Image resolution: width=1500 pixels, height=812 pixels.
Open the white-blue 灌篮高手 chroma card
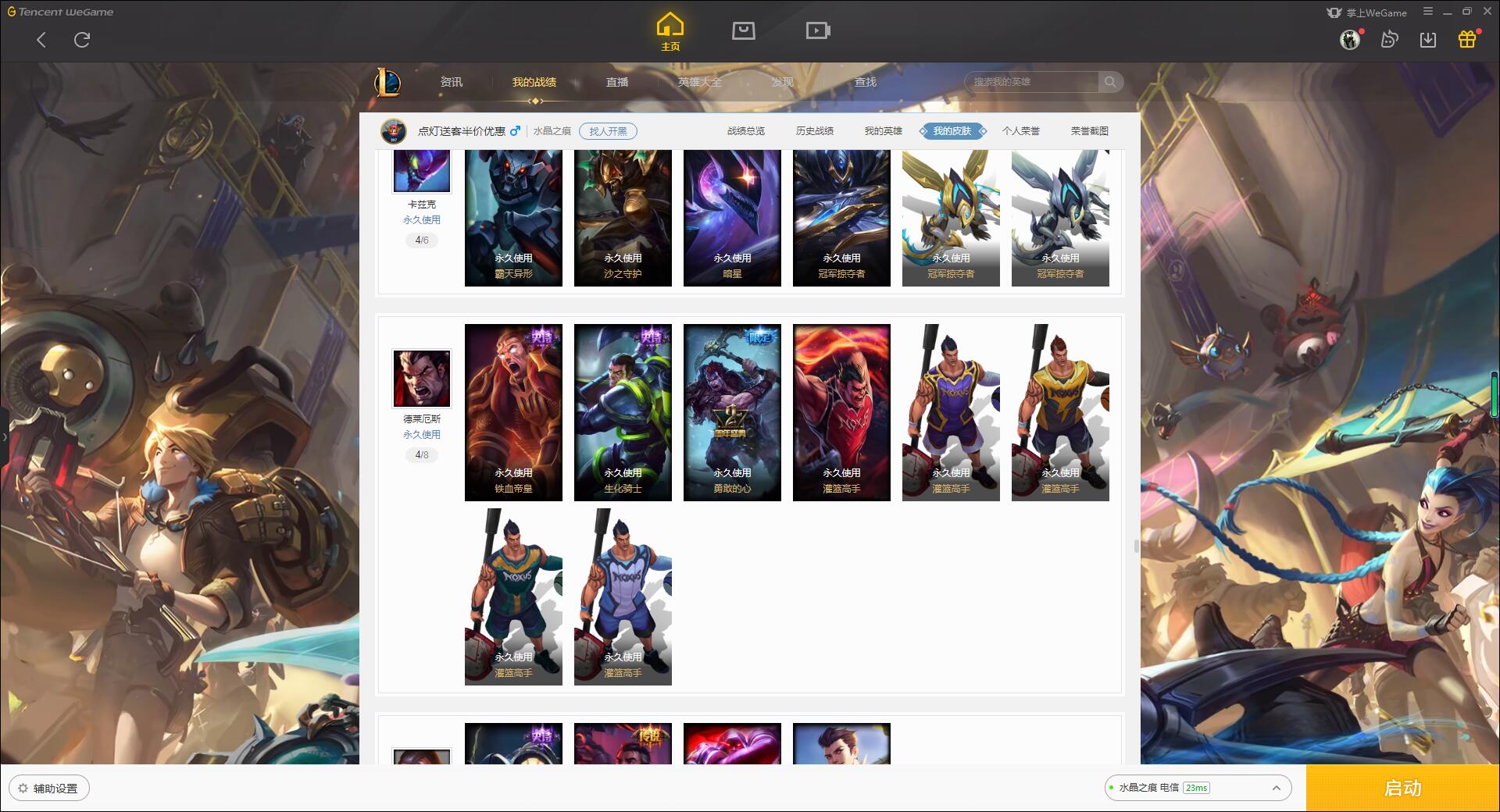[x=623, y=597]
